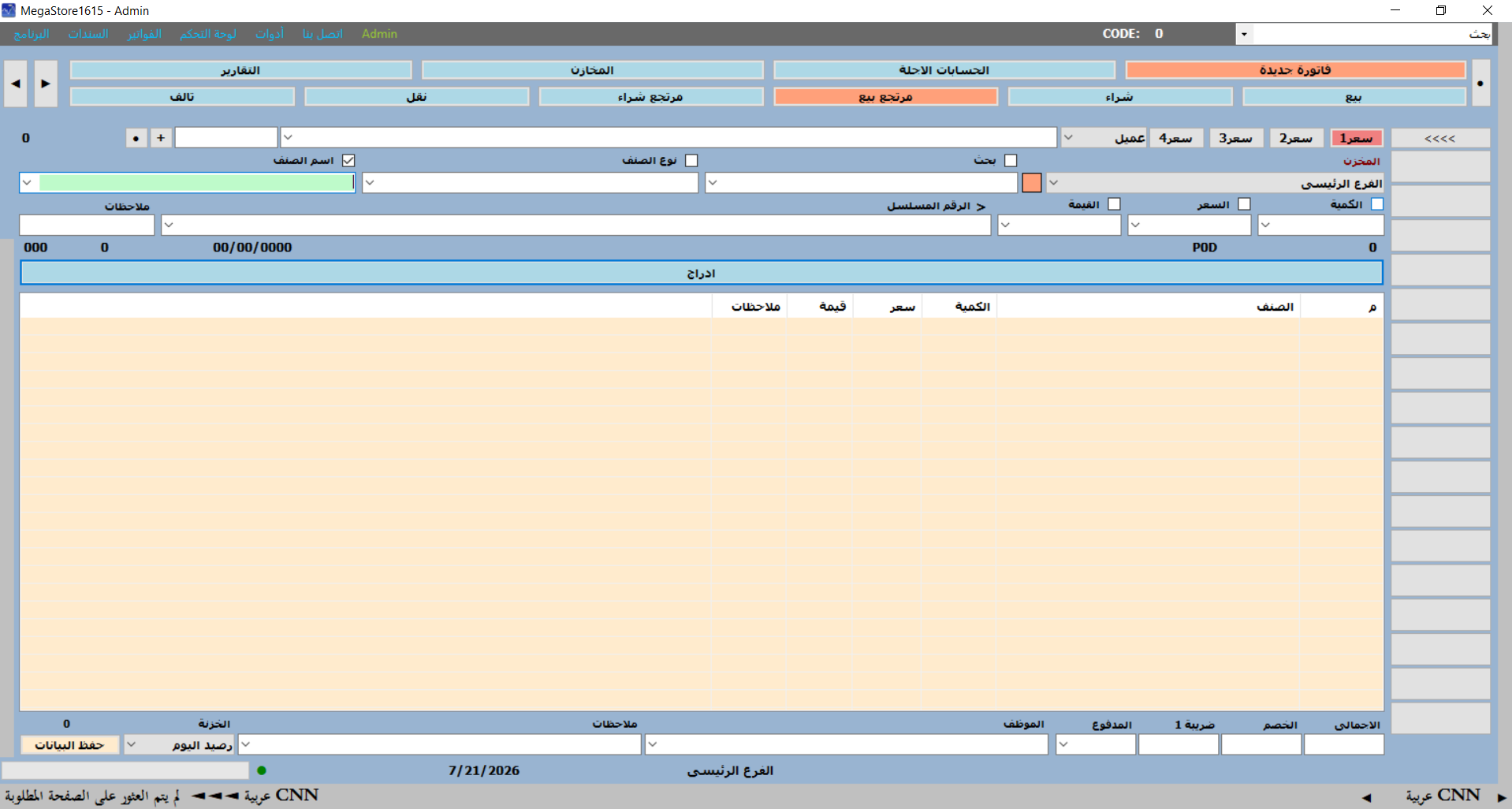Image resolution: width=1512 pixels, height=809 pixels.
Task: Expand the القيمة value dropdown
Action: 1005,225
